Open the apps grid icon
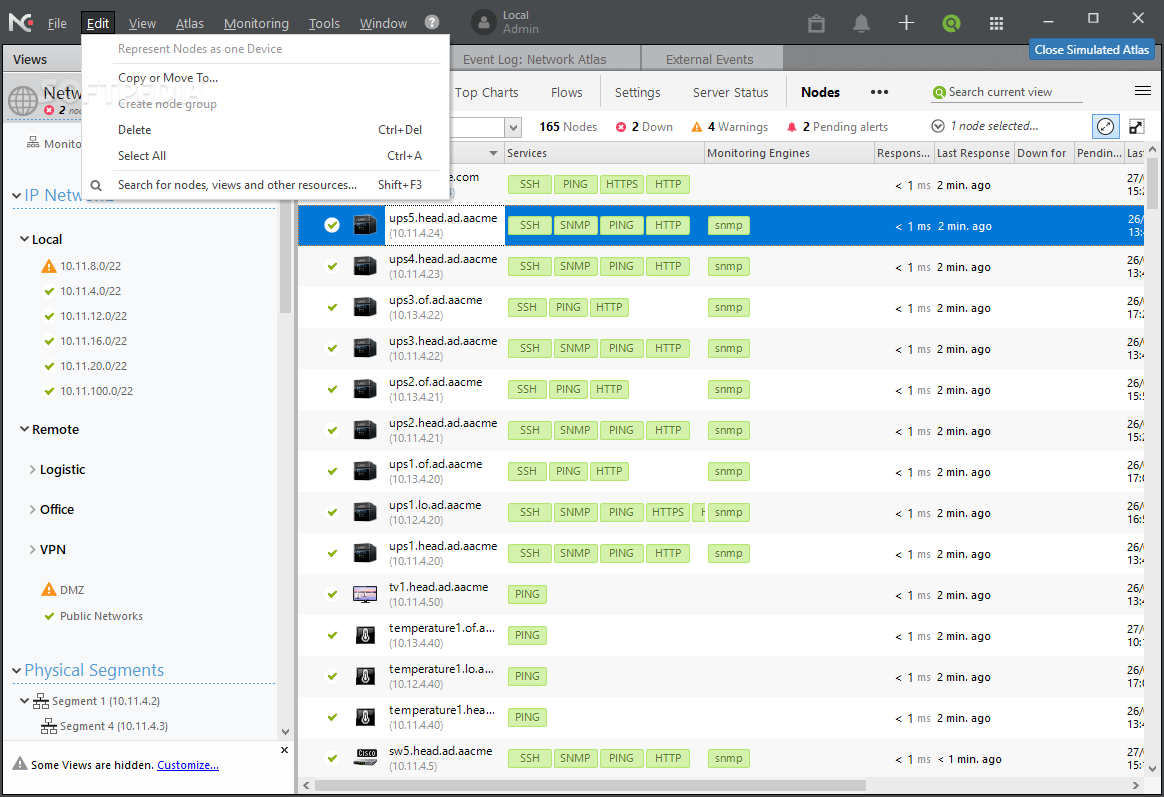The width and height of the screenshot is (1164, 797). pos(996,23)
